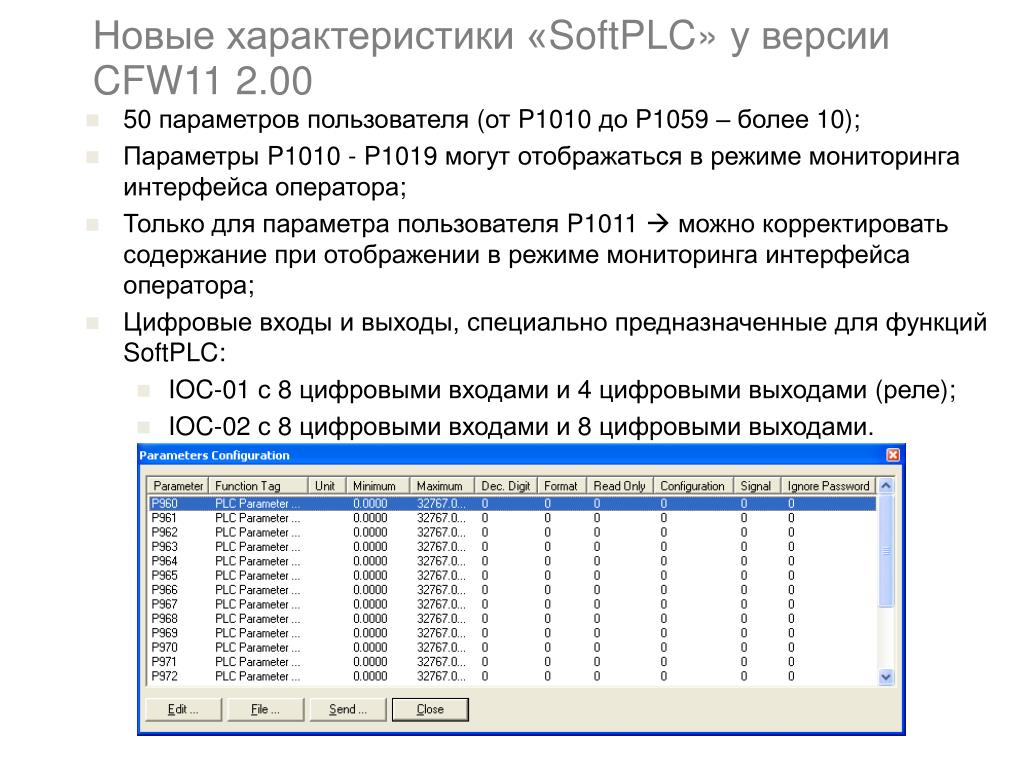Click the Format column header
Image resolution: width=1024 pixels, height=768 pixels.
tap(562, 486)
